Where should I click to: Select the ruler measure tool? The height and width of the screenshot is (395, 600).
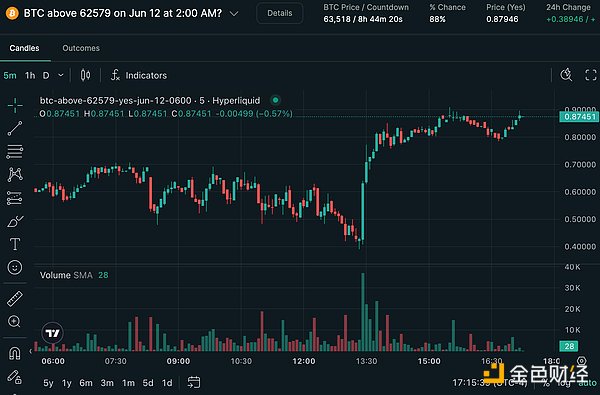15,299
